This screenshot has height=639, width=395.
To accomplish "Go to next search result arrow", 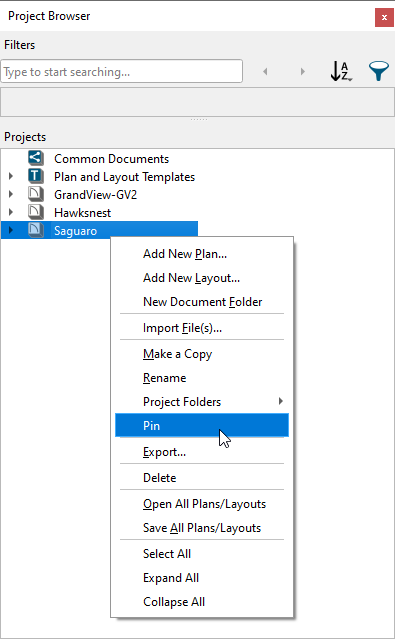I will point(302,72).
